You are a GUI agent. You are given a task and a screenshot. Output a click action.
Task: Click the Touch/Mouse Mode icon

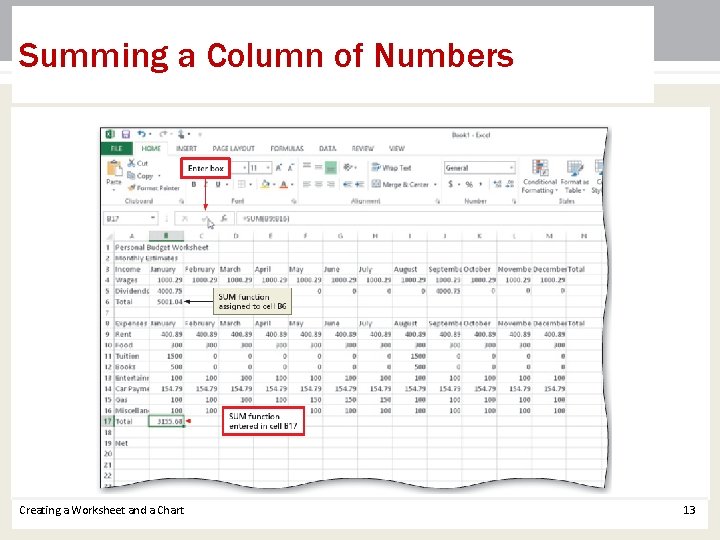181,134
